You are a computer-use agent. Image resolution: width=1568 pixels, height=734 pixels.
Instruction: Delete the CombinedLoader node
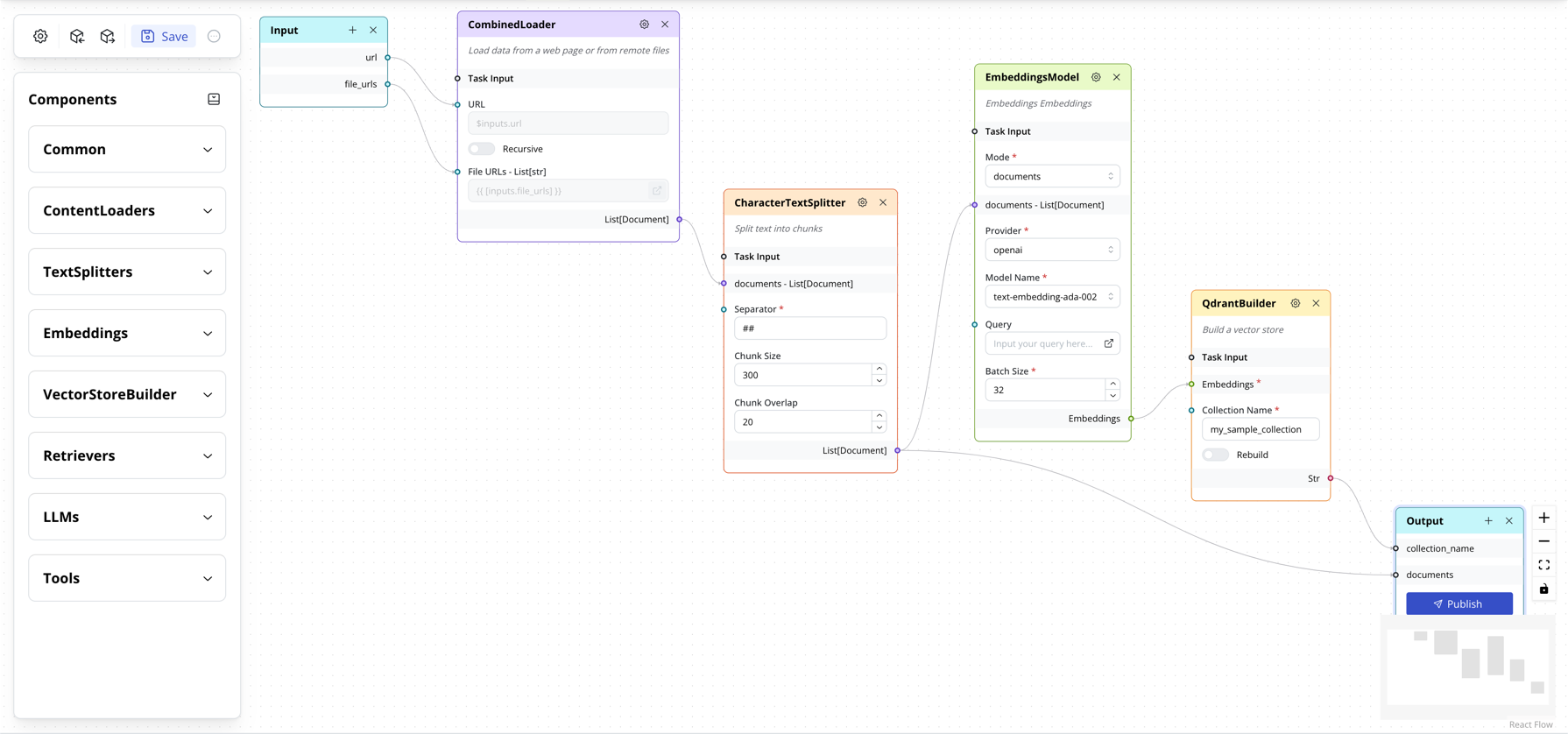point(665,25)
